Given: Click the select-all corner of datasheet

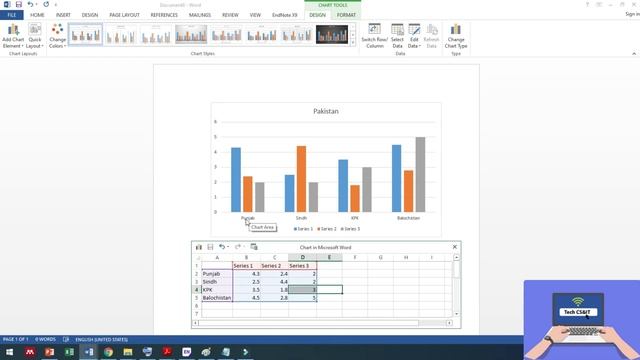Looking at the screenshot, I should (x=197, y=258).
